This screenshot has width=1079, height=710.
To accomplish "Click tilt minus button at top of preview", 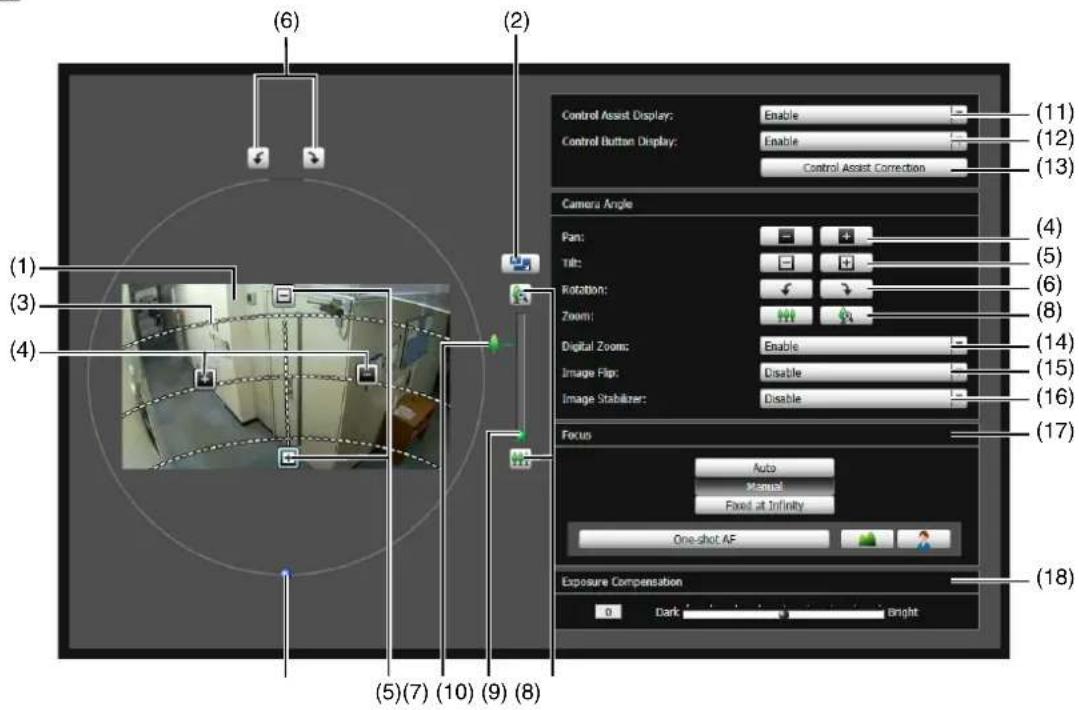I will coord(284,295).
